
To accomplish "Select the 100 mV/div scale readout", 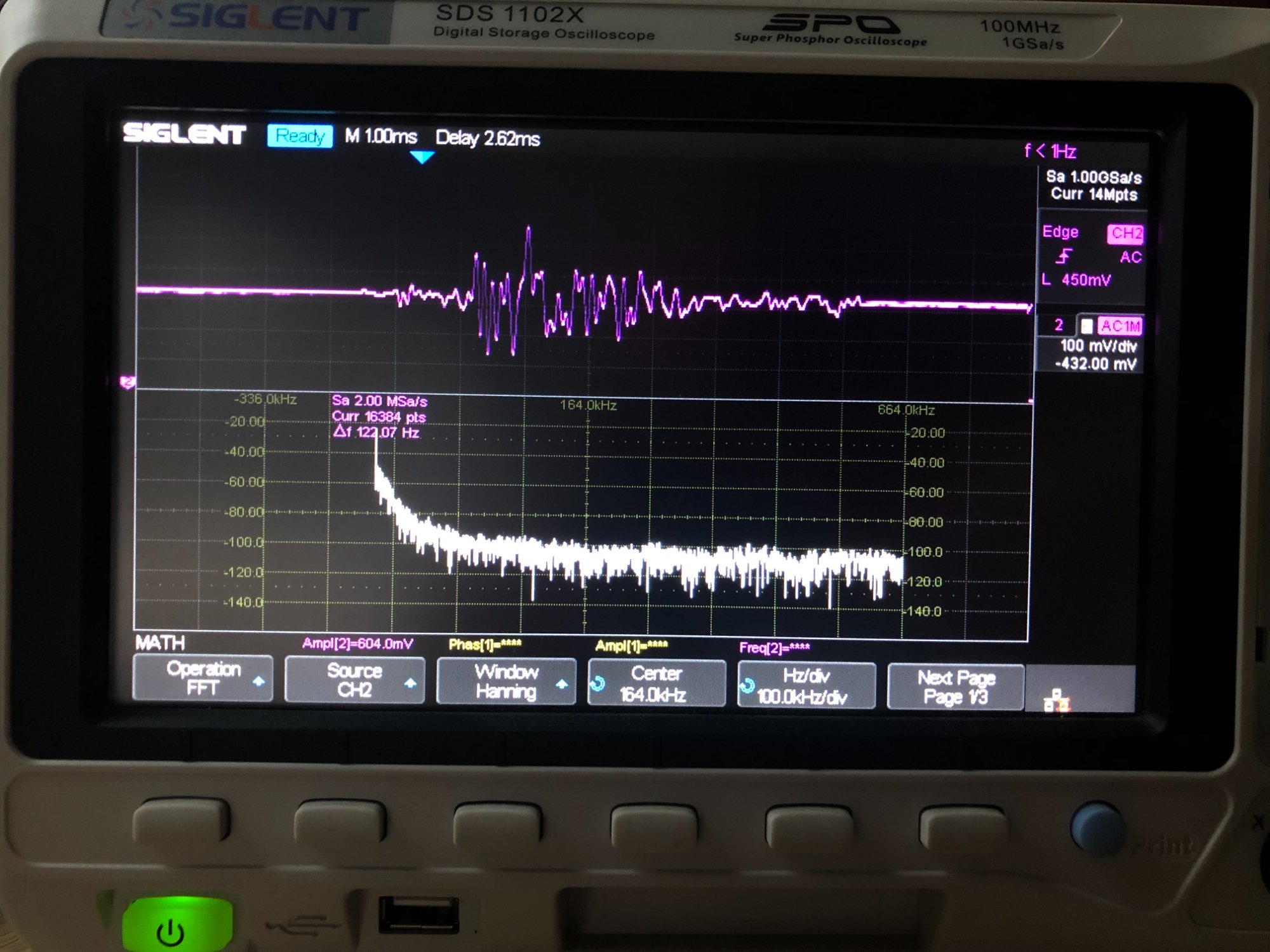I will pos(1098,346).
